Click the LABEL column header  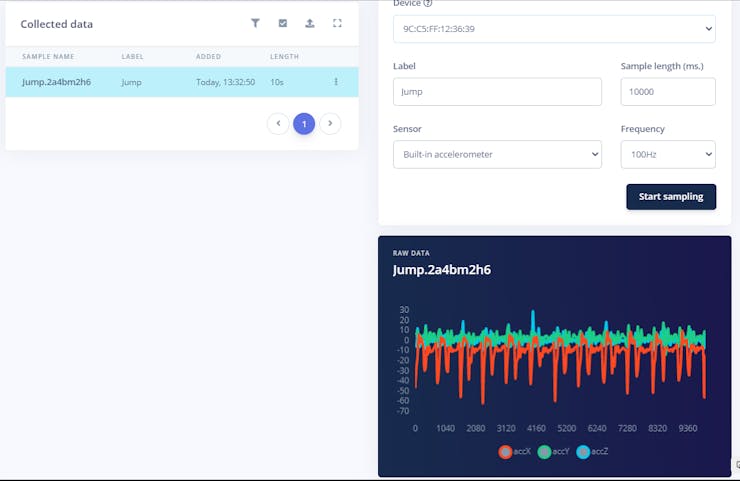[132, 57]
